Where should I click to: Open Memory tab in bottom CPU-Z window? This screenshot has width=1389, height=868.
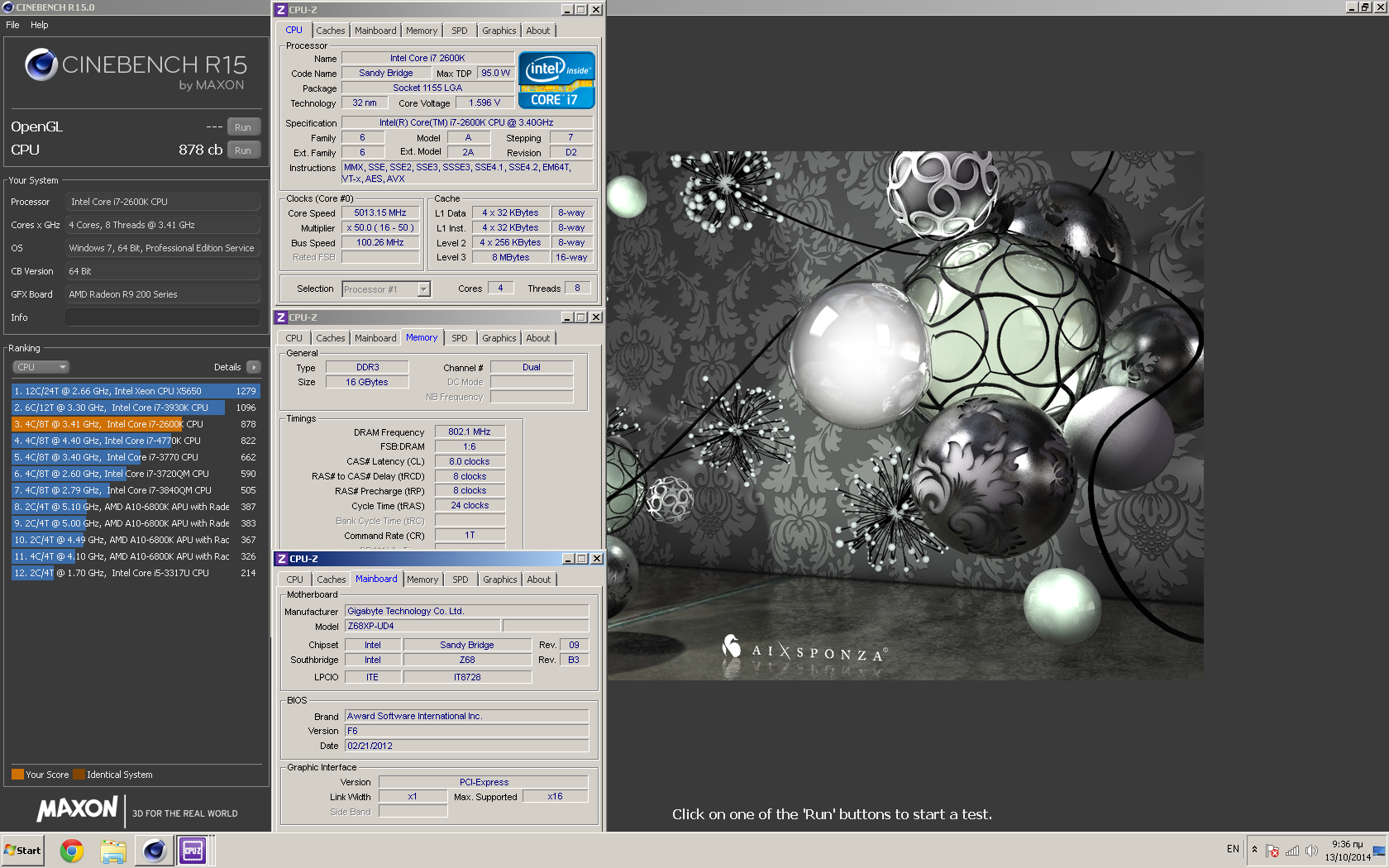pos(422,579)
